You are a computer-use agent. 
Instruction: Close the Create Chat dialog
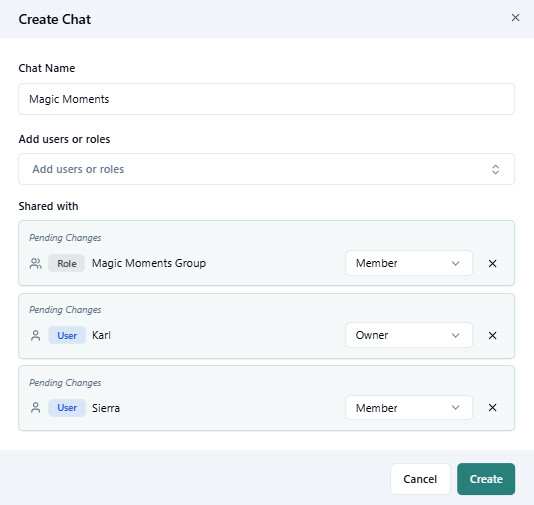click(x=515, y=18)
